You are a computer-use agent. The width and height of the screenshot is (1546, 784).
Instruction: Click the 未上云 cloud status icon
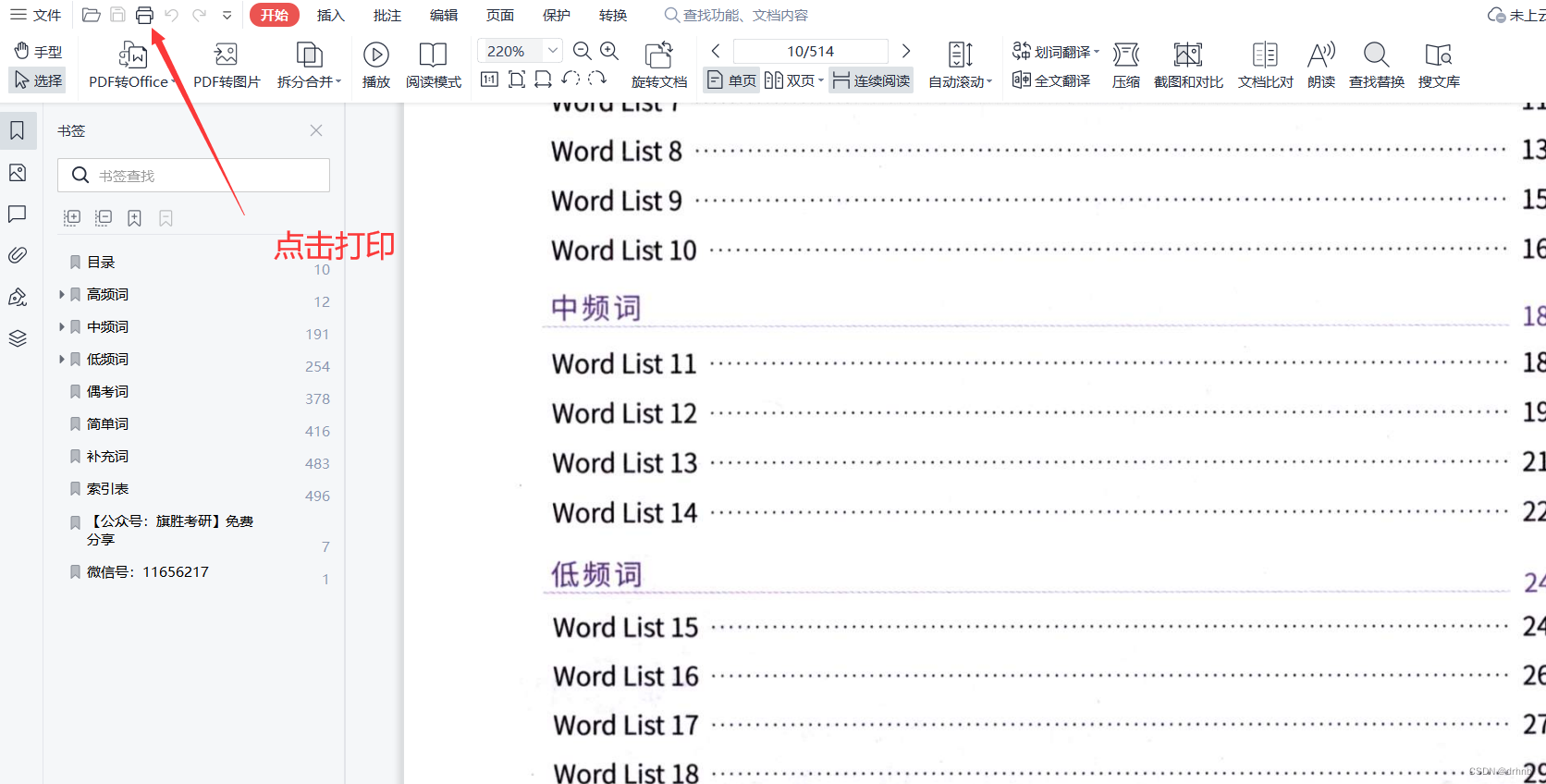tap(1496, 15)
